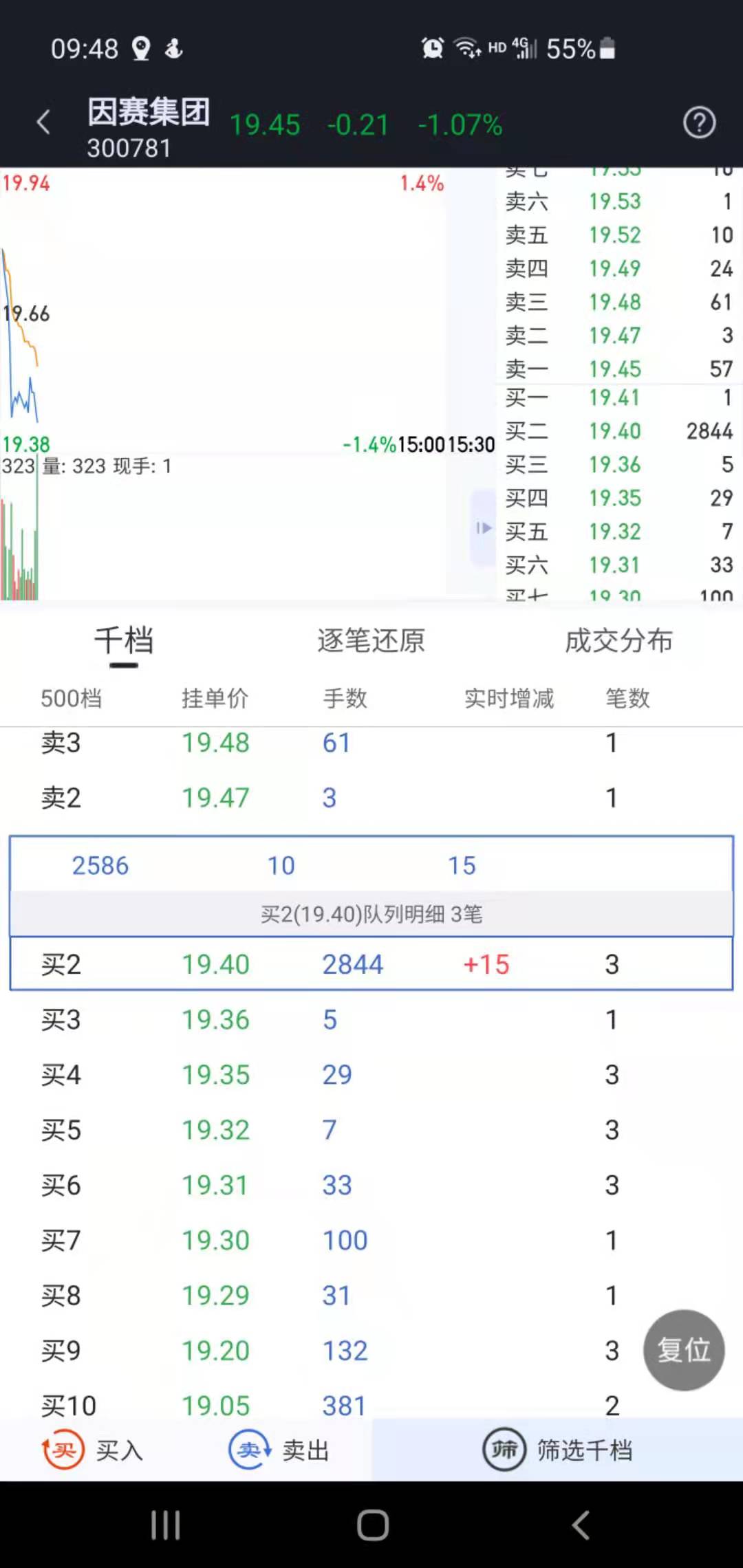Image resolution: width=743 pixels, height=1568 pixels.
Task: Open 筛选千档 filter button
Action: 557,1450
